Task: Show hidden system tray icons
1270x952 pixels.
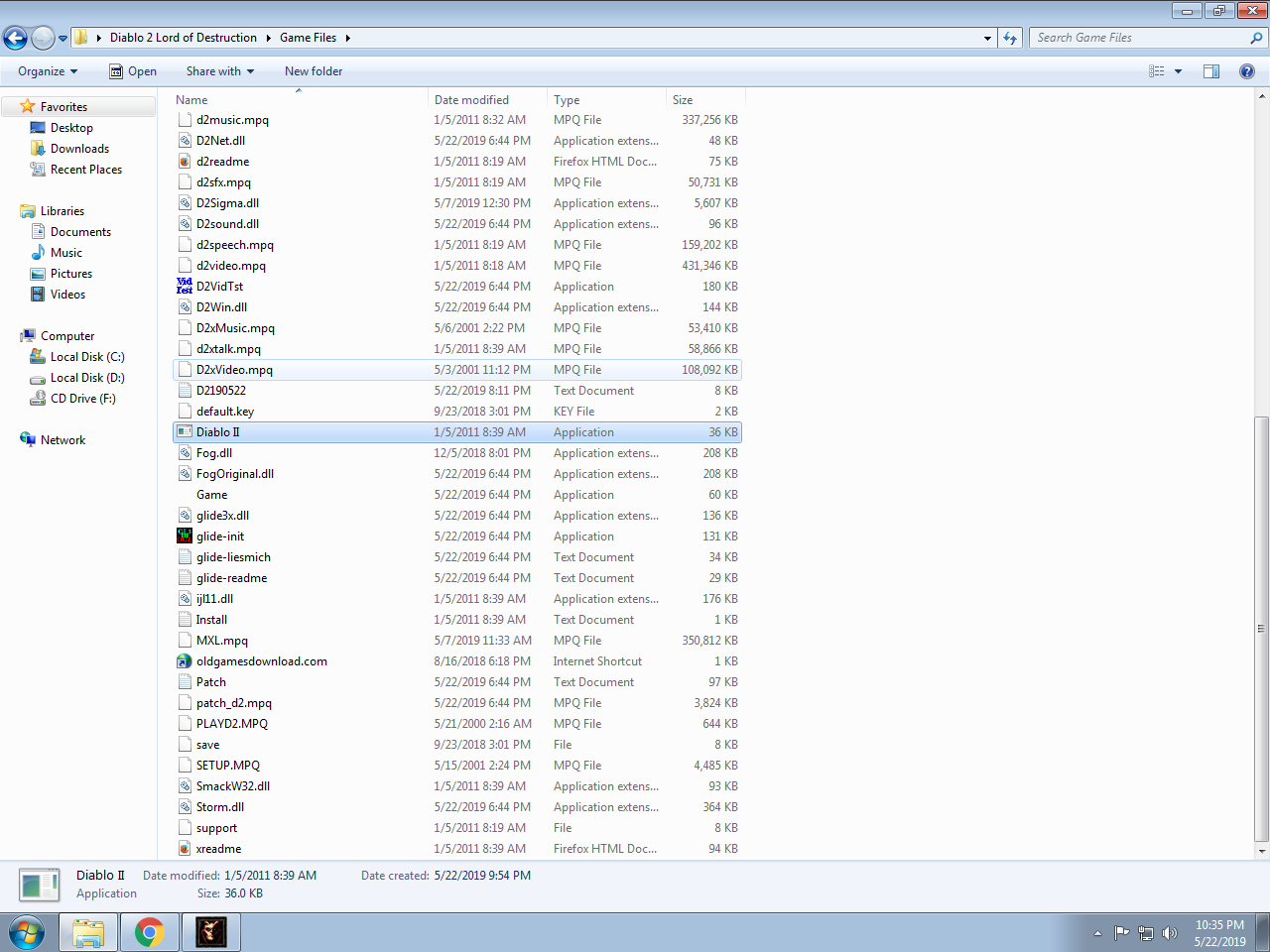Action: tap(1097, 933)
